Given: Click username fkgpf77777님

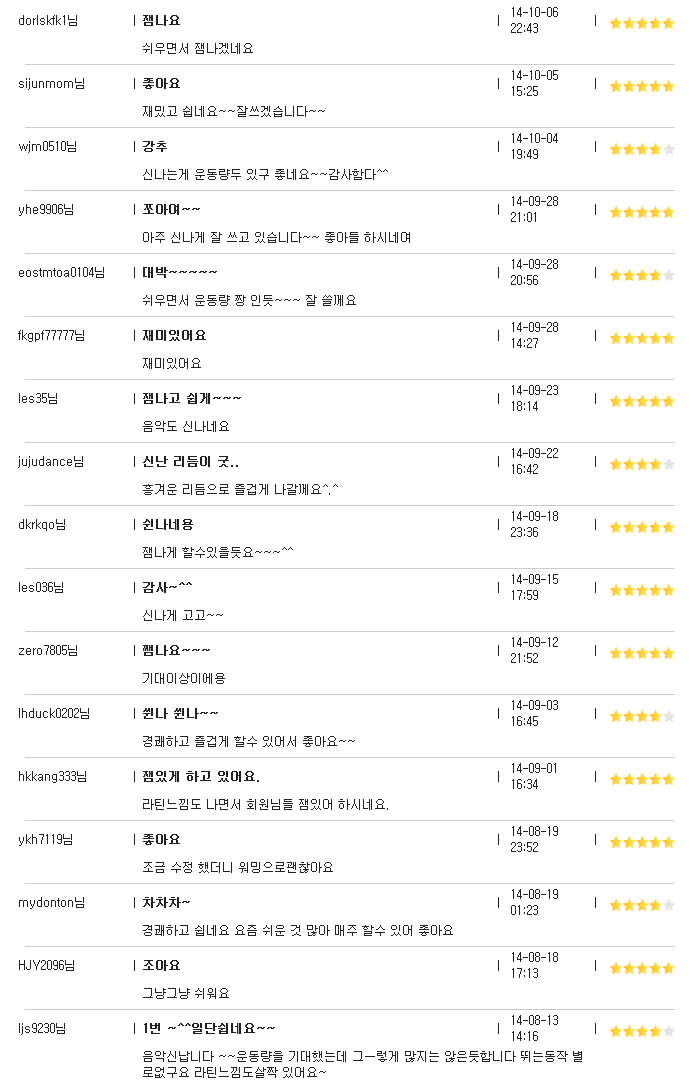Looking at the screenshot, I should (x=52, y=336).
